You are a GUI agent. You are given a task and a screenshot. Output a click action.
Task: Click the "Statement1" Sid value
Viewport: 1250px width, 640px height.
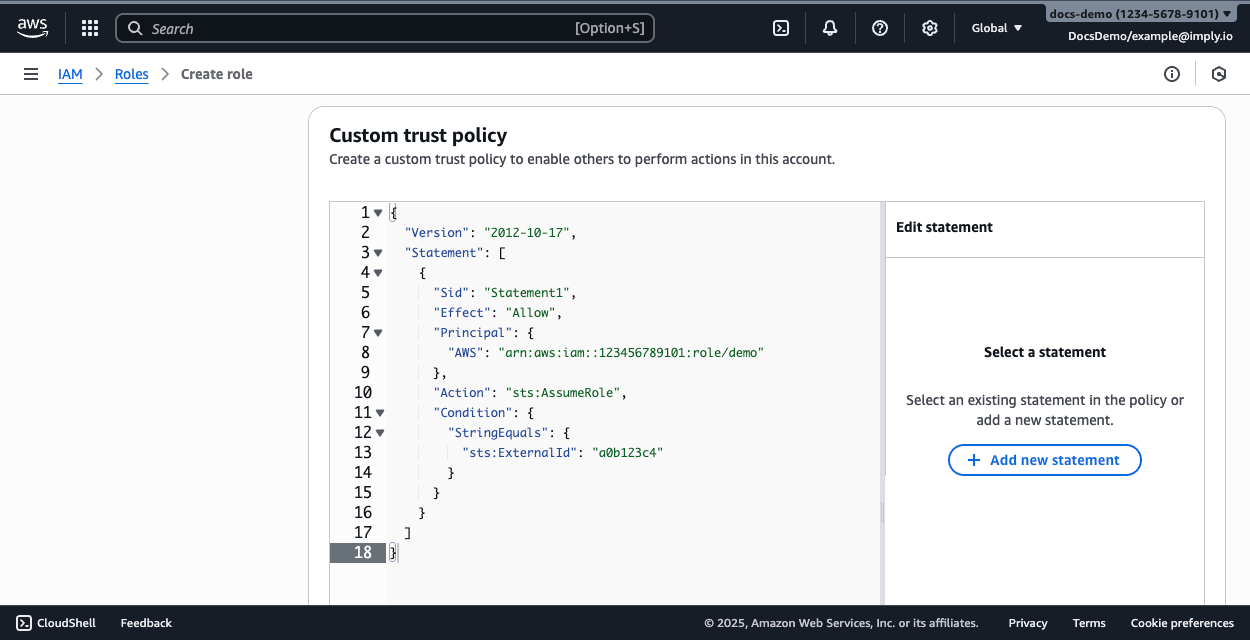[527, 293]
